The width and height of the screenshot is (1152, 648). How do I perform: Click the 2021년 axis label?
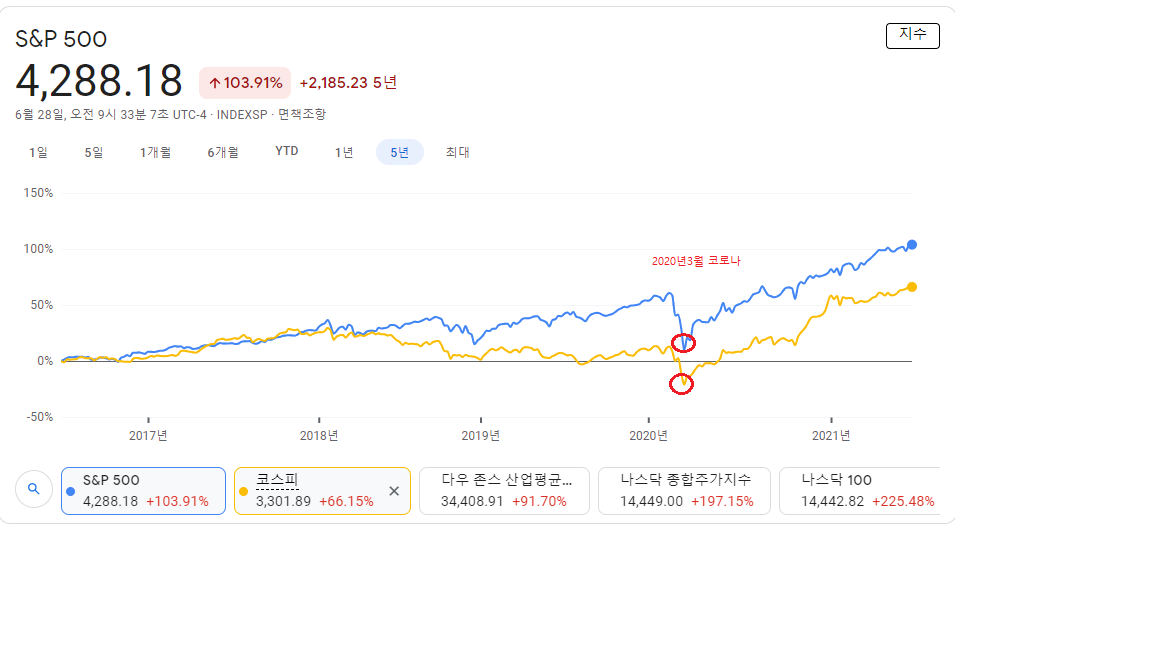pos(831,436)
